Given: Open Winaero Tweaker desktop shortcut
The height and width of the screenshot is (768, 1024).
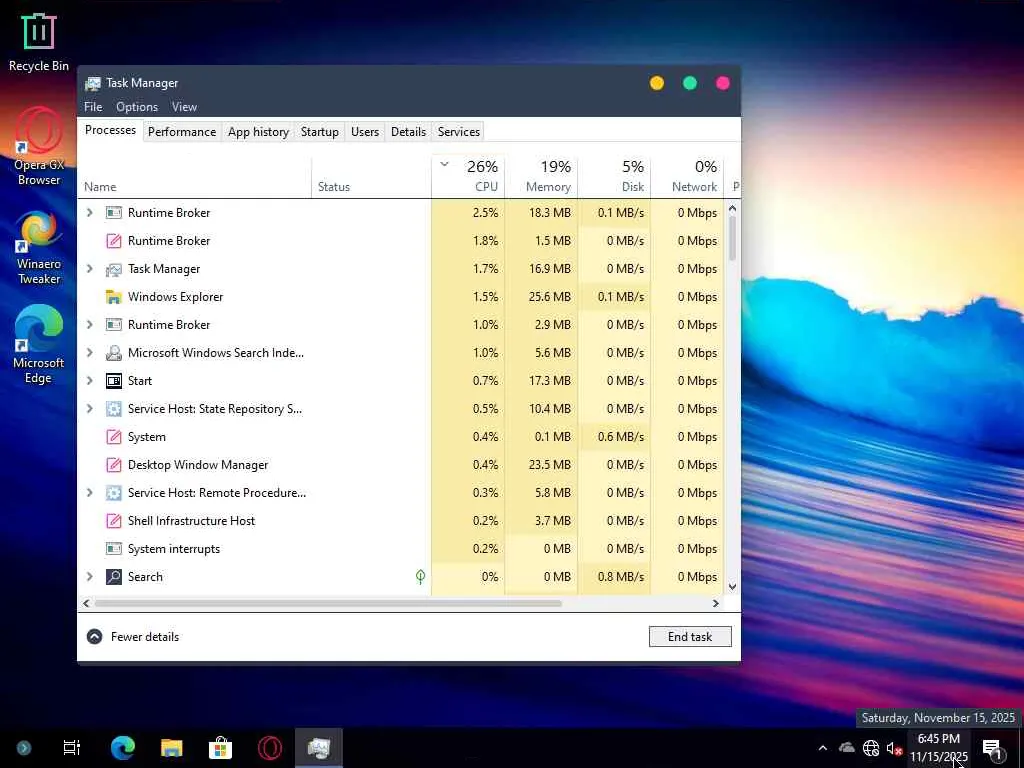Looking at the screenshot, I should pyautogui.click(x=39, y=248).
